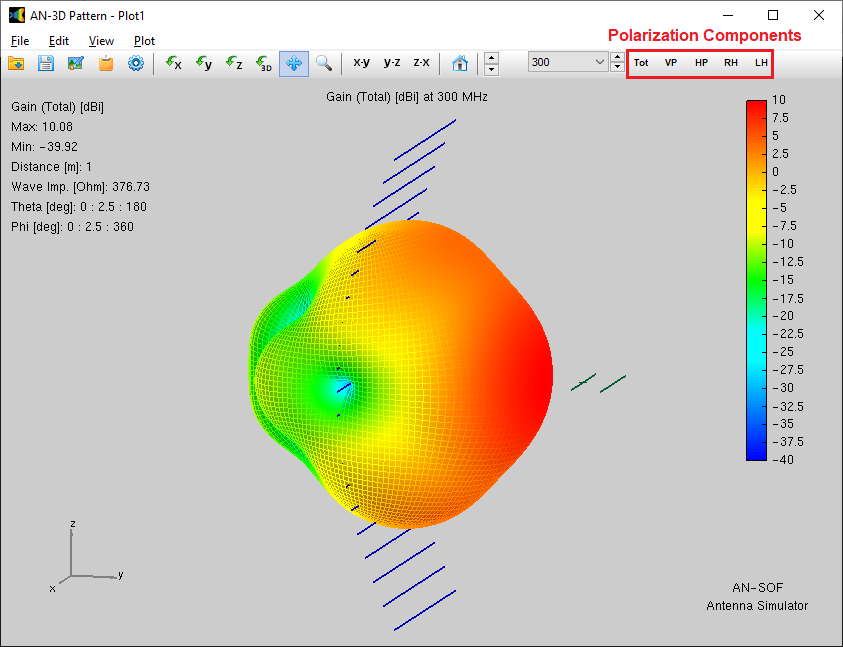Switch to RH polarization component
Screen dimensions: 843x647
[x=731, y=62]
